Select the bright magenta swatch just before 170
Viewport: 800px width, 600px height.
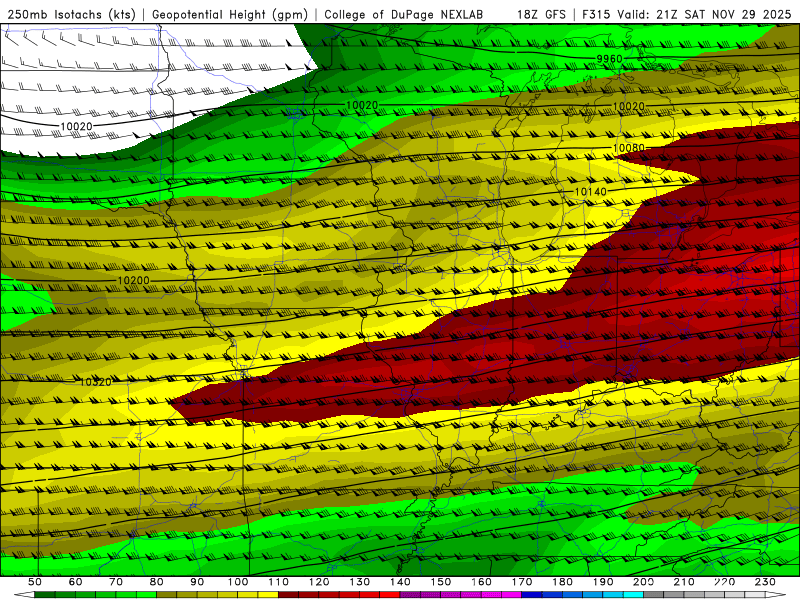pos(511,595)
